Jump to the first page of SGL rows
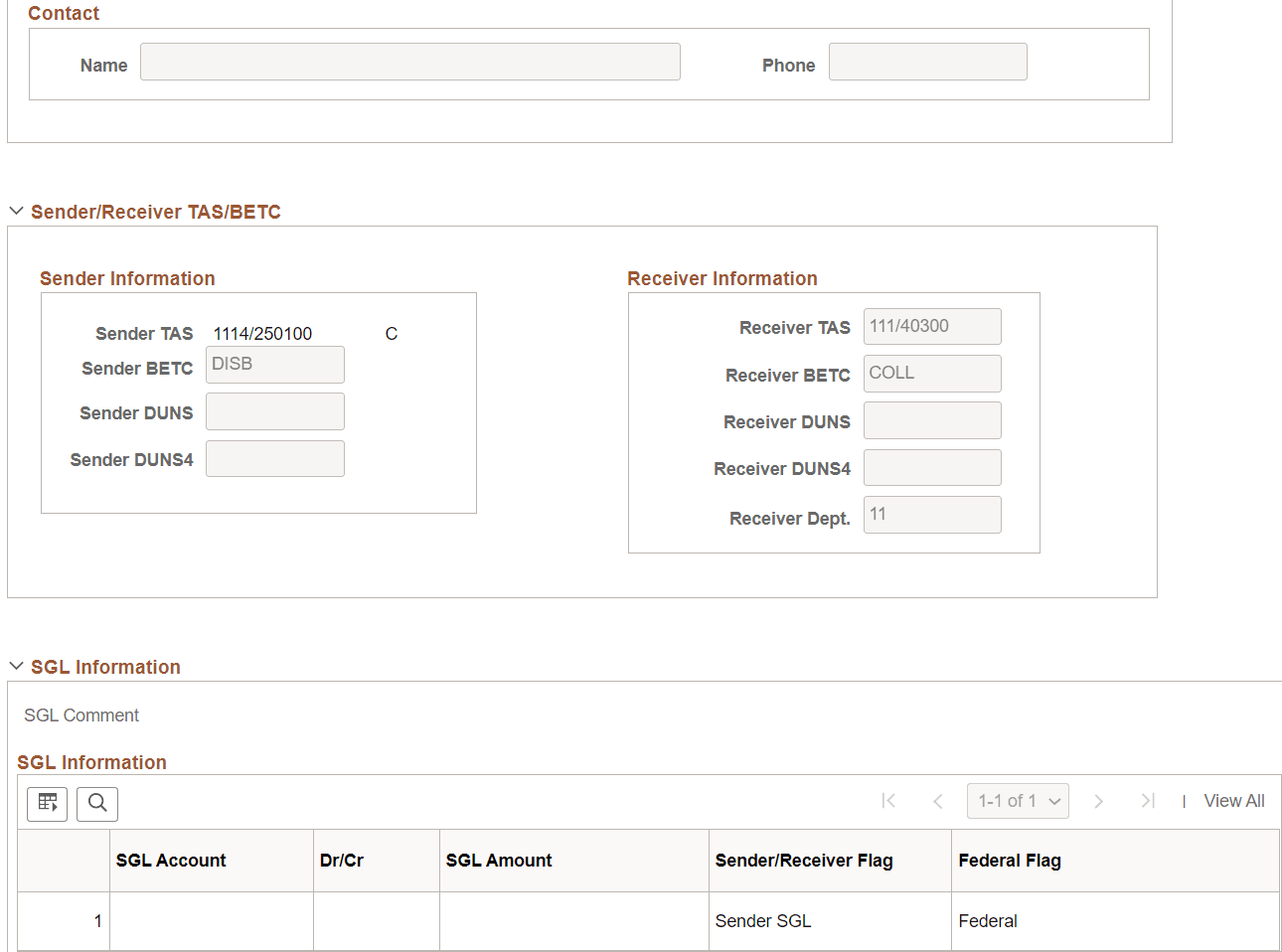Viewport: 1282px width, 952px height. (888, 800)
